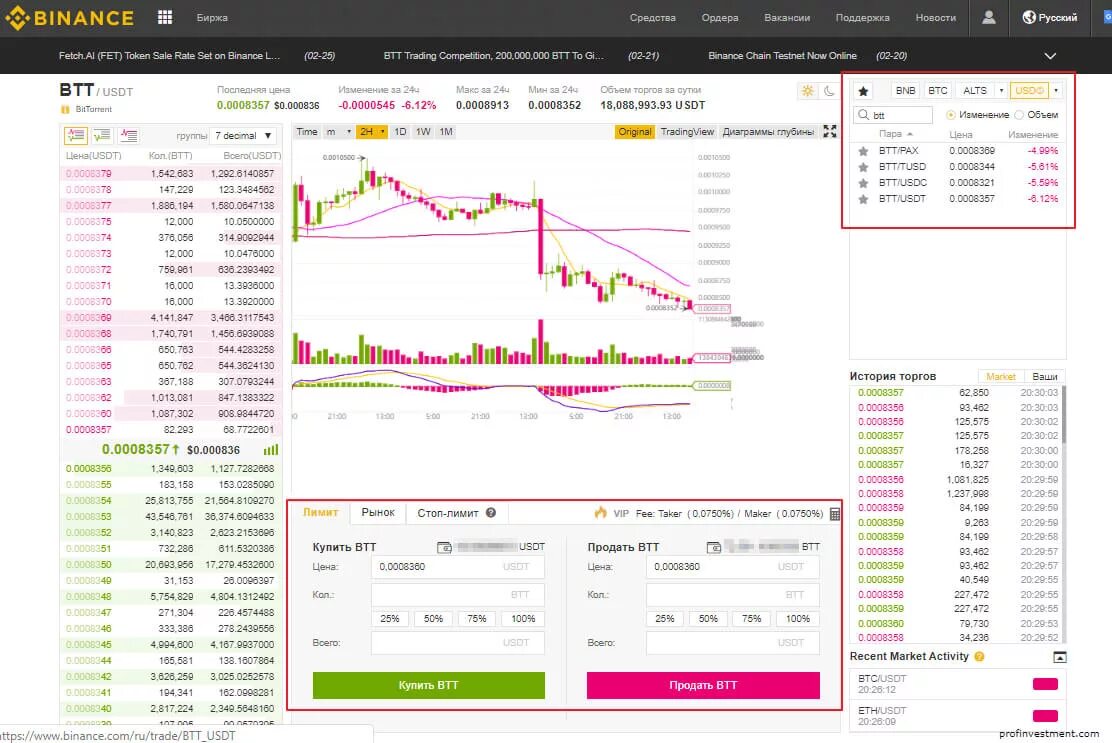Click the sell Кол. quantity input field
The image size is (1112, 743).
click(733, 595)
